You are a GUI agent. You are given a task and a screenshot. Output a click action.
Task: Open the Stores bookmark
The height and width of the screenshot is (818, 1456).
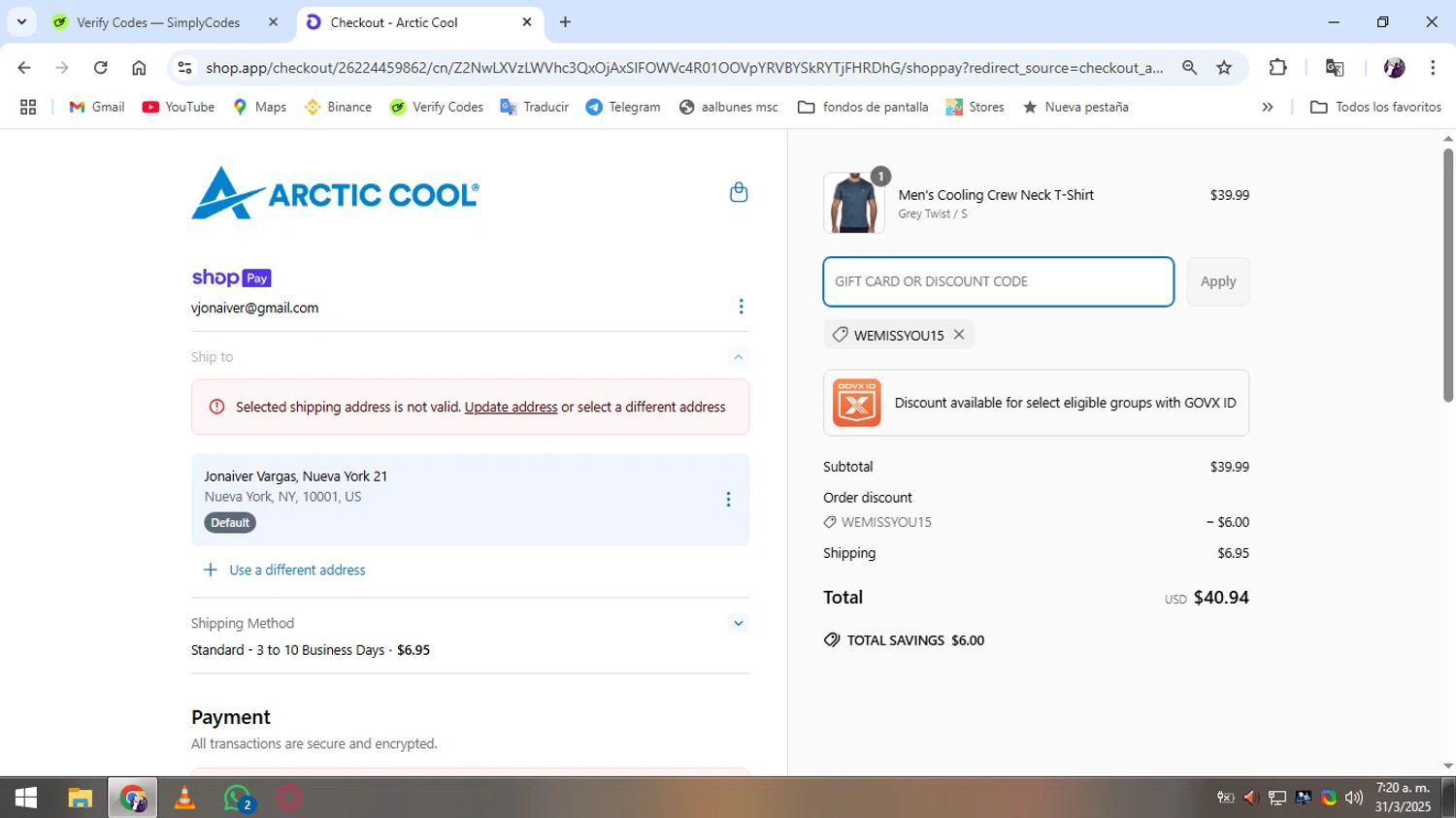pyautogui.click(x=976, y=107)
